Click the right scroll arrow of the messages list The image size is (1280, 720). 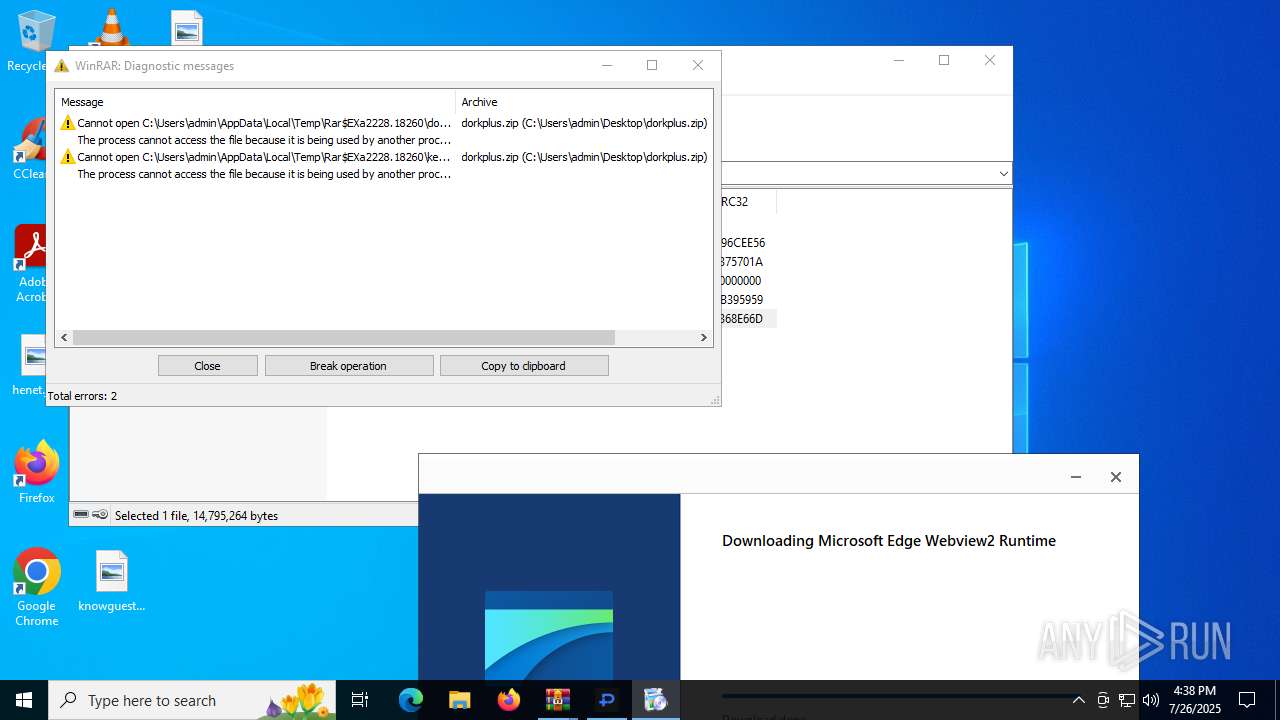click(703, 338)
